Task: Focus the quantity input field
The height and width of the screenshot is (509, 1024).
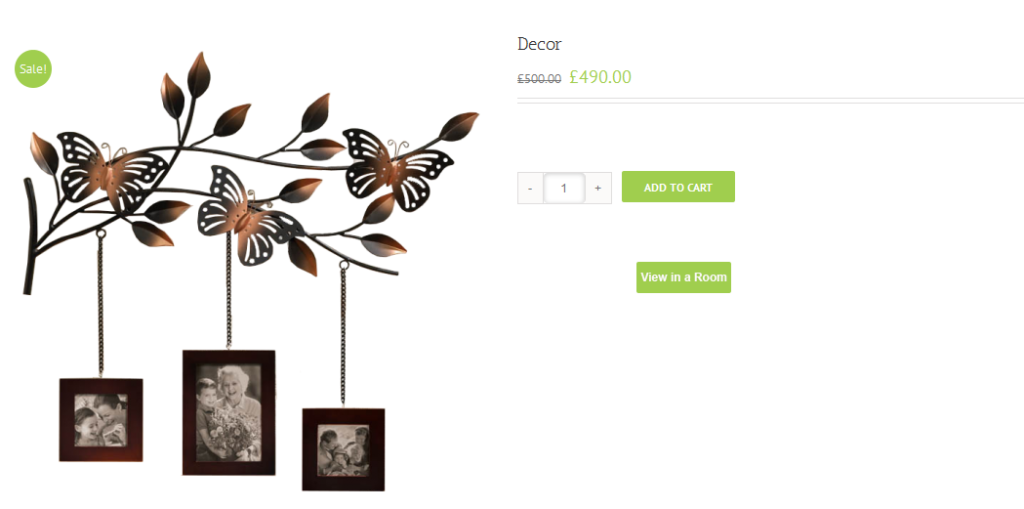Action: click(564, 188)
